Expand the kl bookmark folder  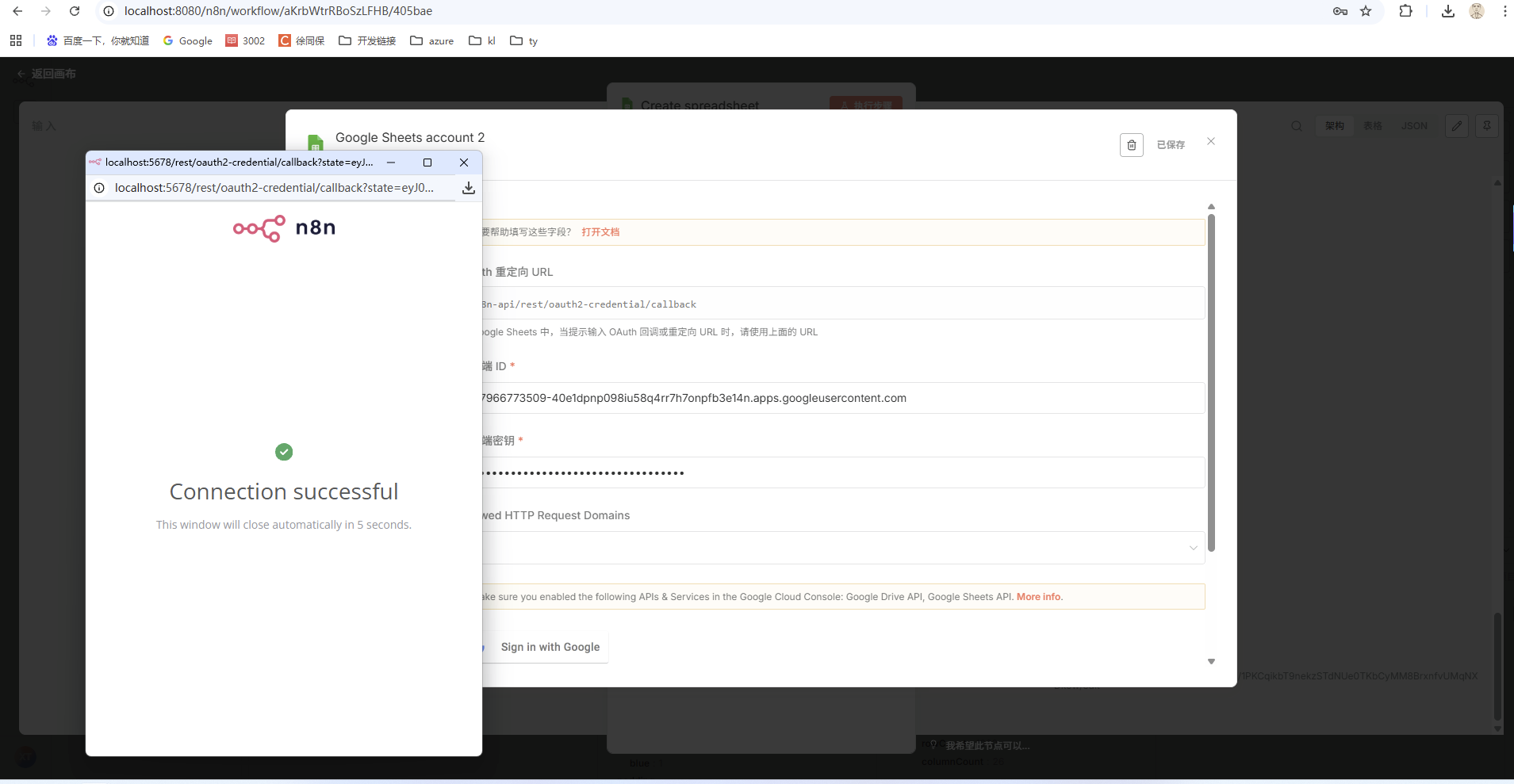point(482,40)
